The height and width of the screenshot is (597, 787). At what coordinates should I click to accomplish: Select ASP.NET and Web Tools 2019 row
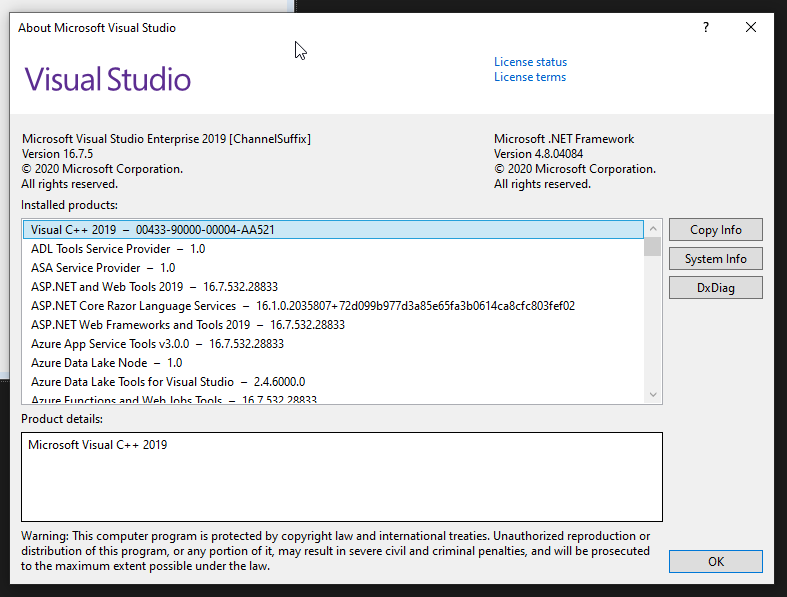(x=333, y=287)
